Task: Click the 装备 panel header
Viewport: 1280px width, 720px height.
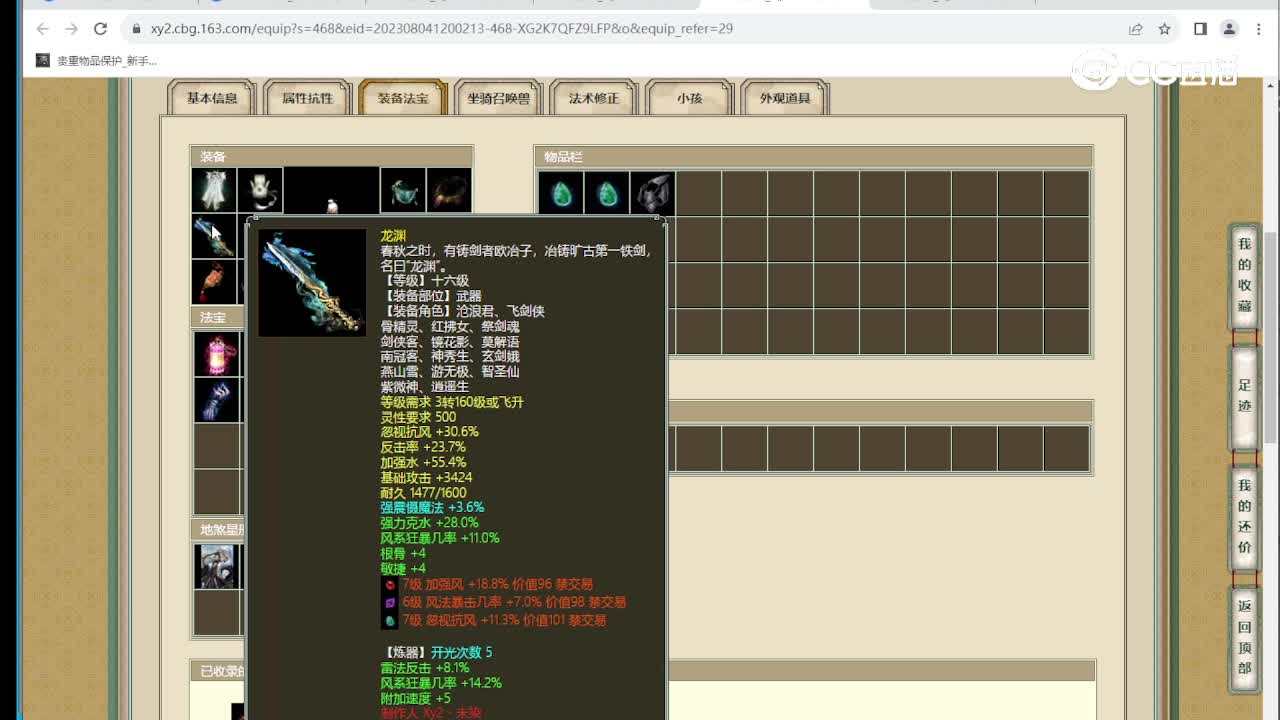Action: coord(331,156)
